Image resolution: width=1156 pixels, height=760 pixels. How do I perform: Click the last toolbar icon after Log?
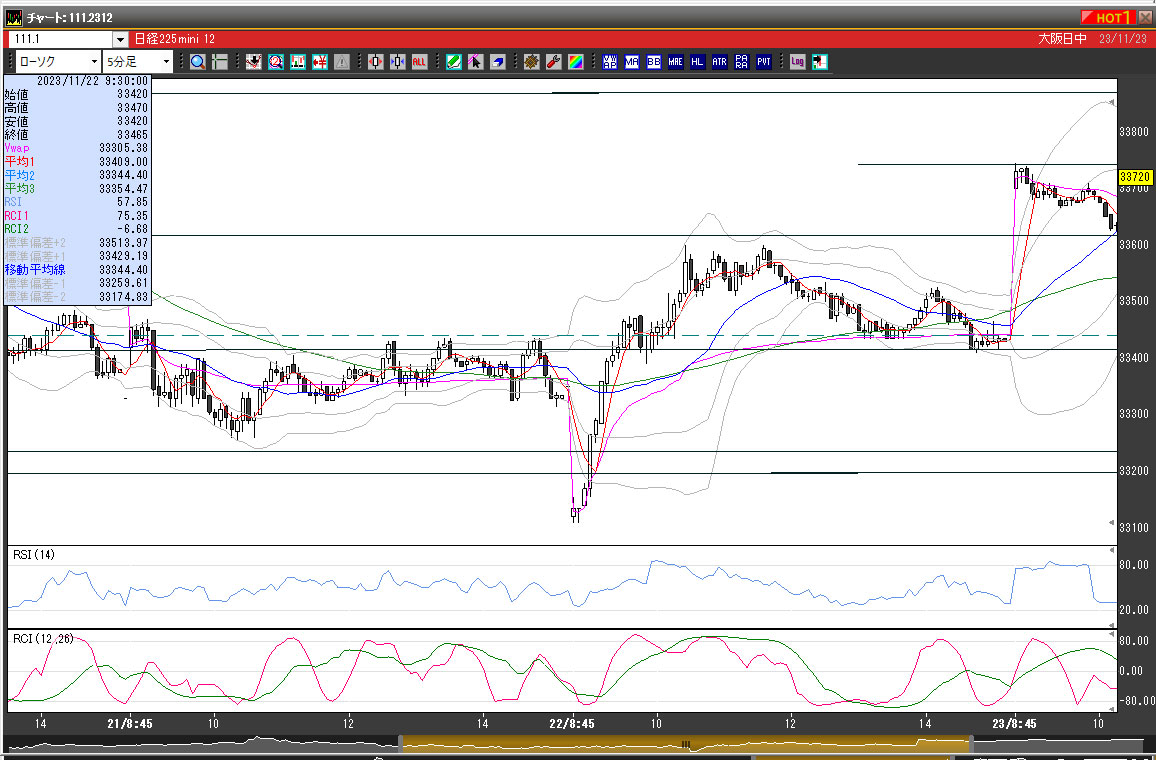coord(820,63)
